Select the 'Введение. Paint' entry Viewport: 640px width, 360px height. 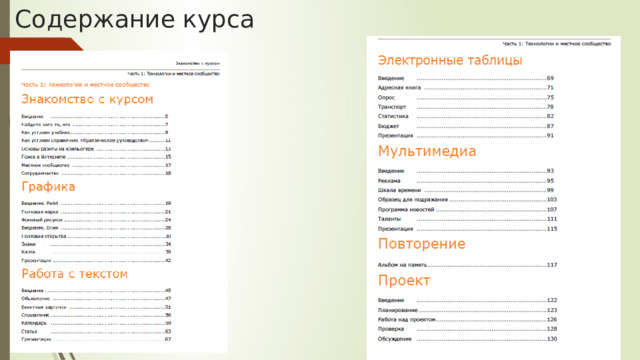(96, 203)
